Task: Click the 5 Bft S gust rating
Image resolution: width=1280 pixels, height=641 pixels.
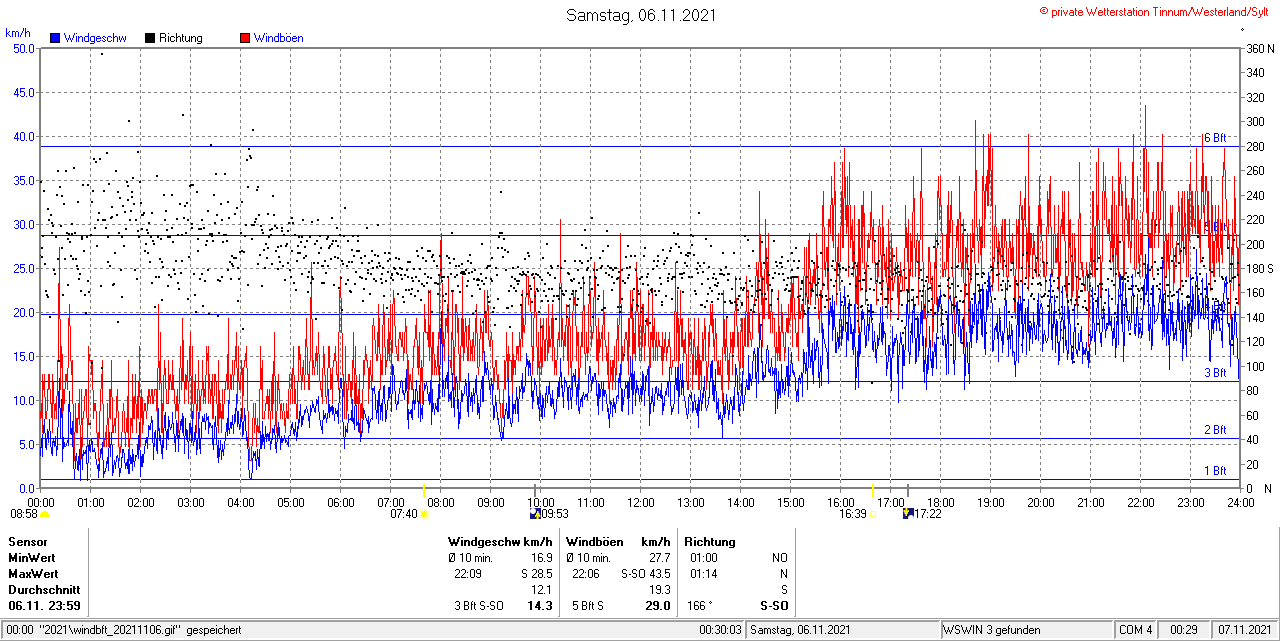Action: coord(588,606)
